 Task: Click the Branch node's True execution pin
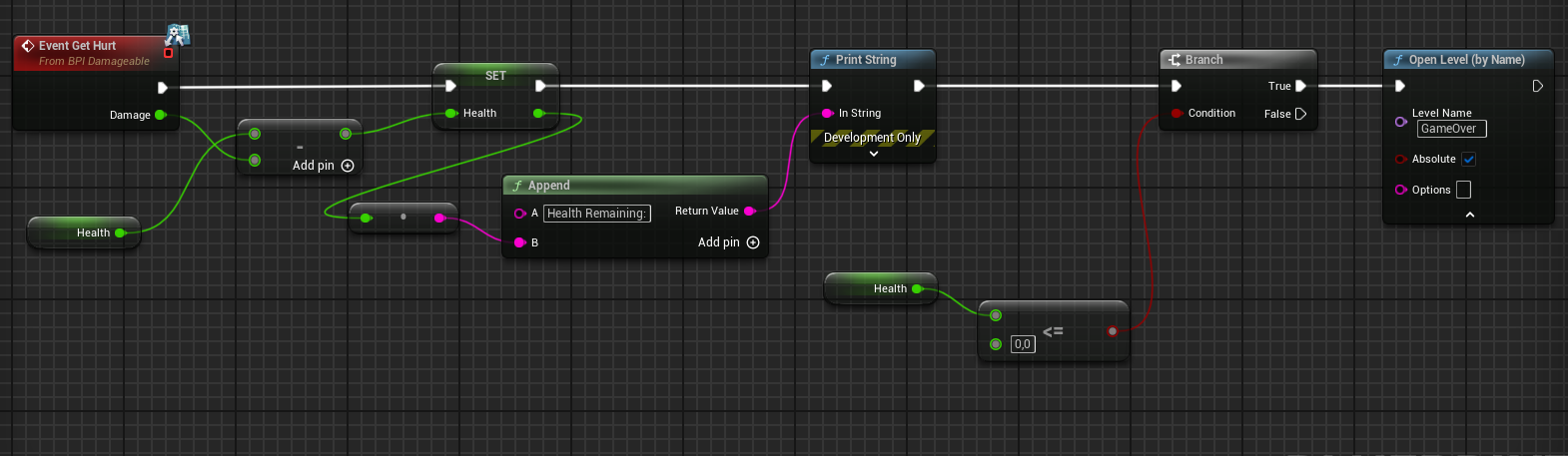tap(1300, 86)
